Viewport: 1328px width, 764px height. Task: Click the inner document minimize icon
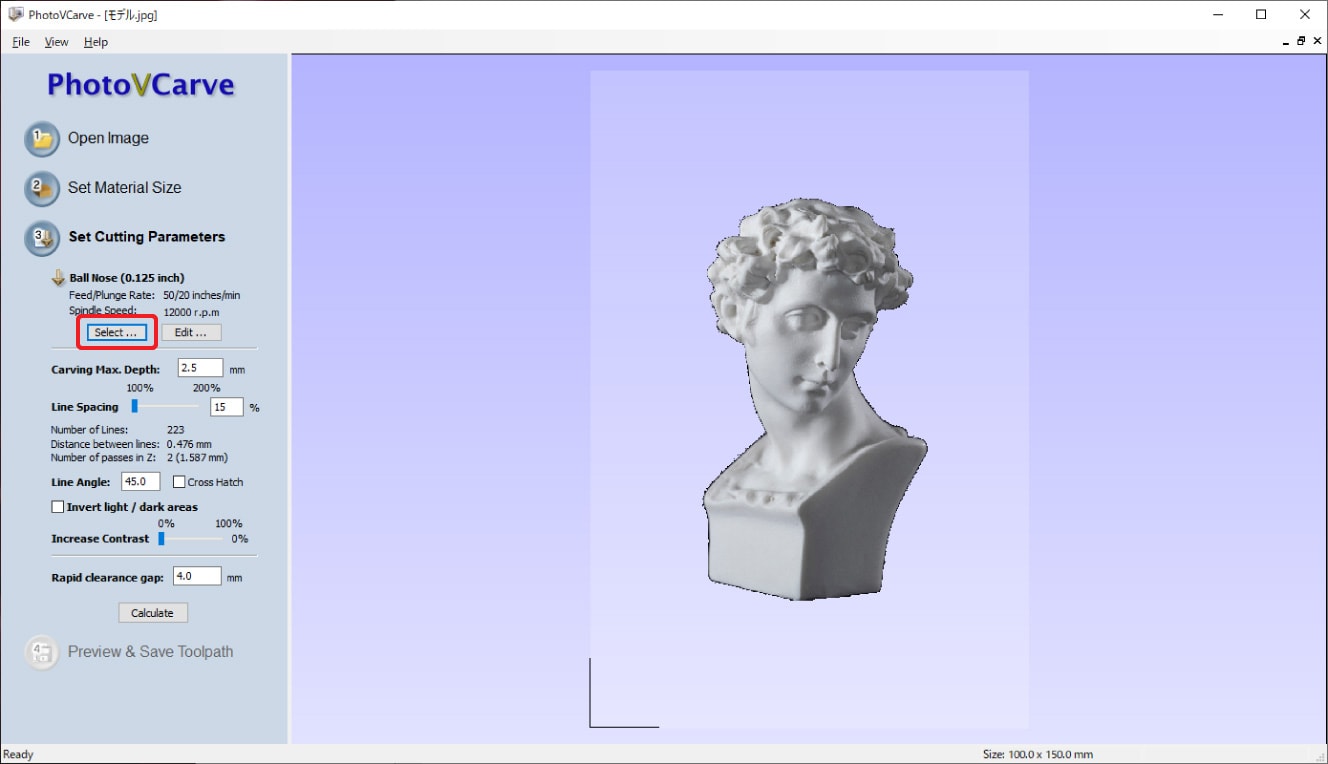(x=1286, y=42)
